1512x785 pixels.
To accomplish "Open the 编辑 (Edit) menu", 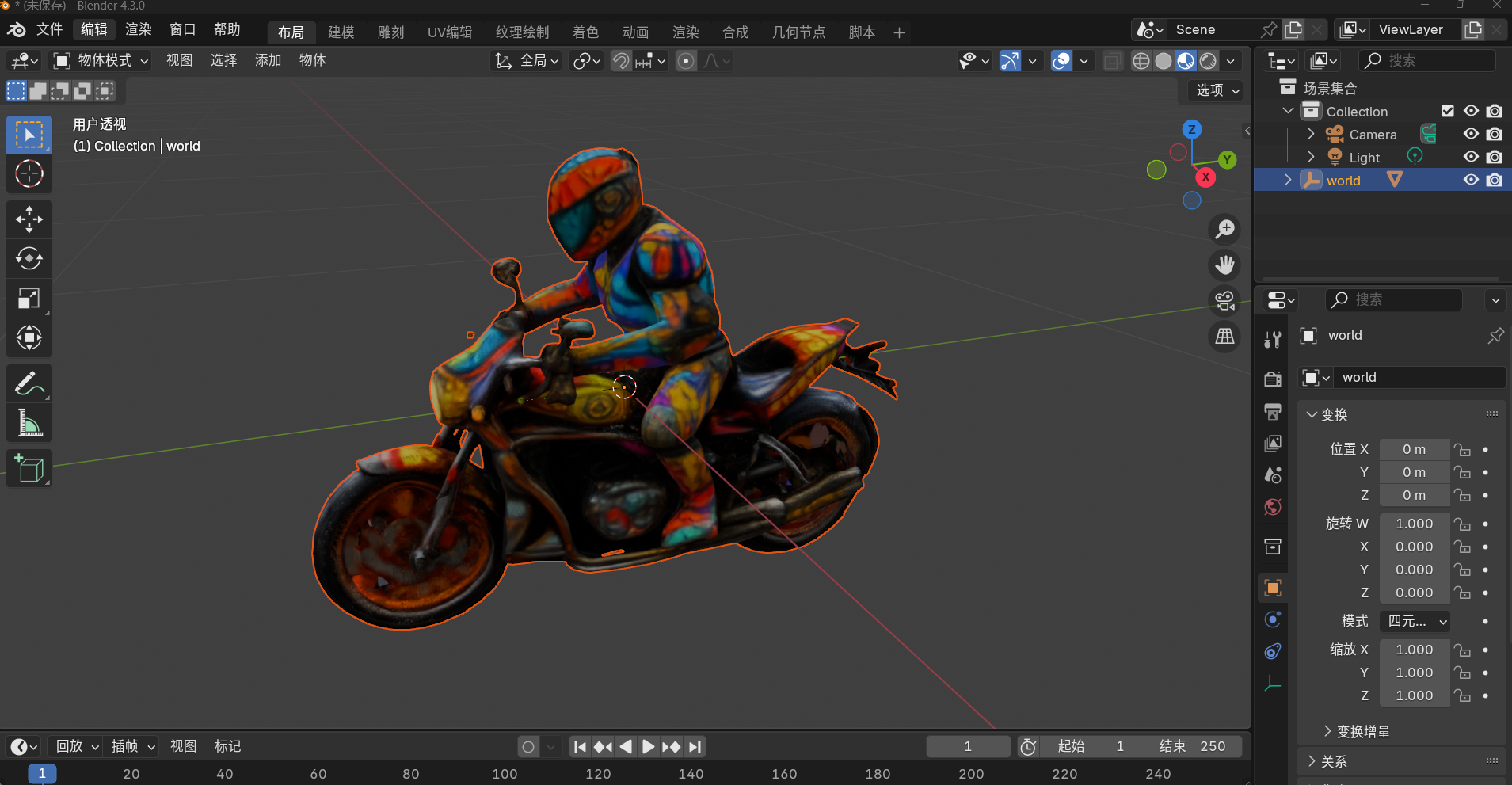I will pyautogui.click(x=93, y=30).
